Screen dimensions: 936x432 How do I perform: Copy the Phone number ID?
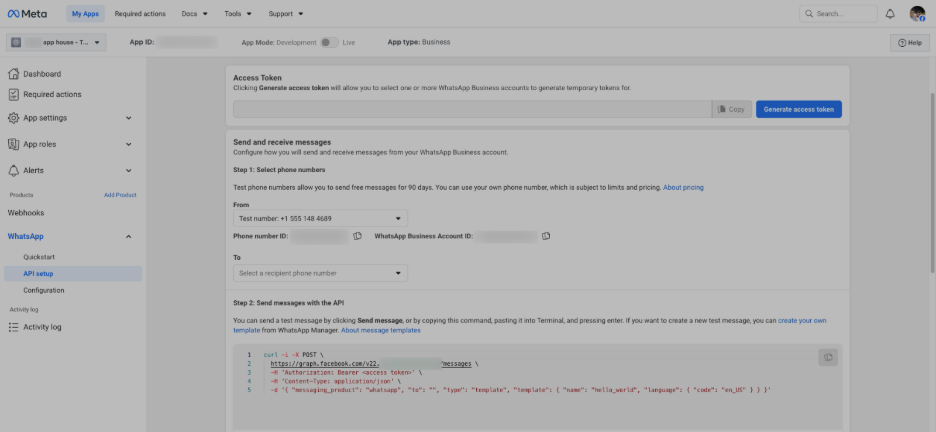click(x=358, y=236)
